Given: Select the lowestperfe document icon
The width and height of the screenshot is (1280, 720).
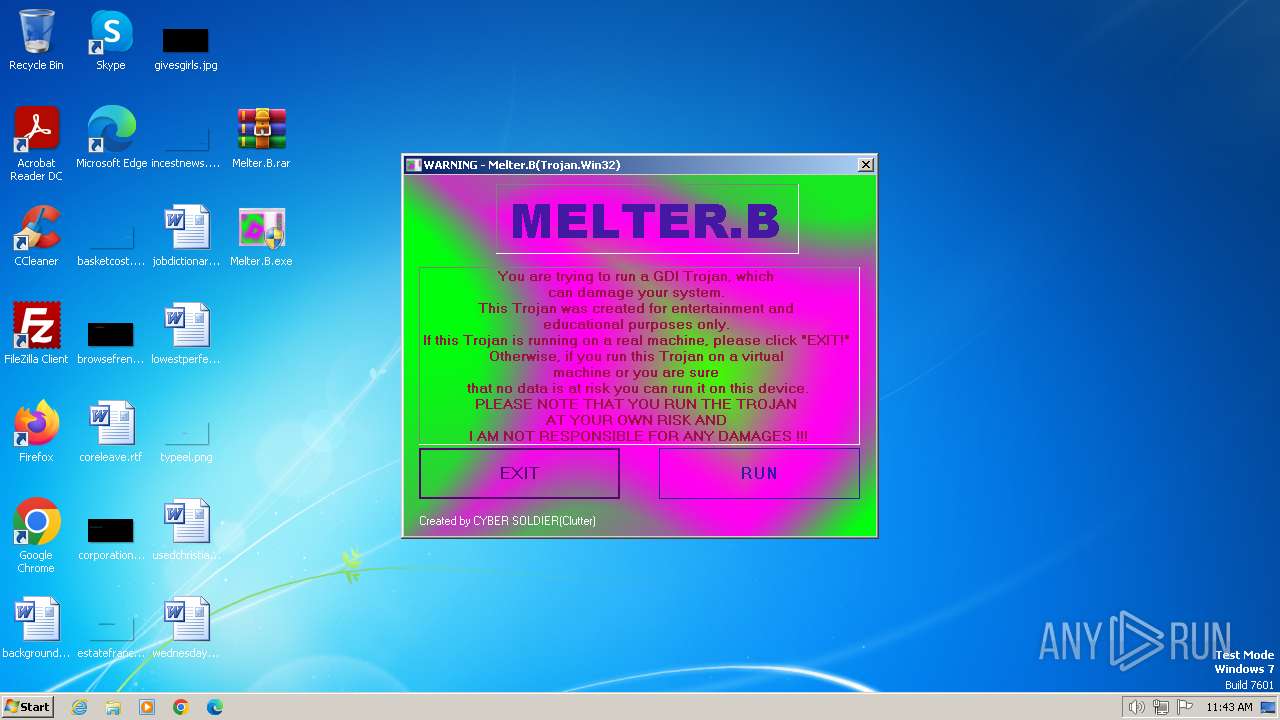Looking at the screenshot, I should 186,334.
